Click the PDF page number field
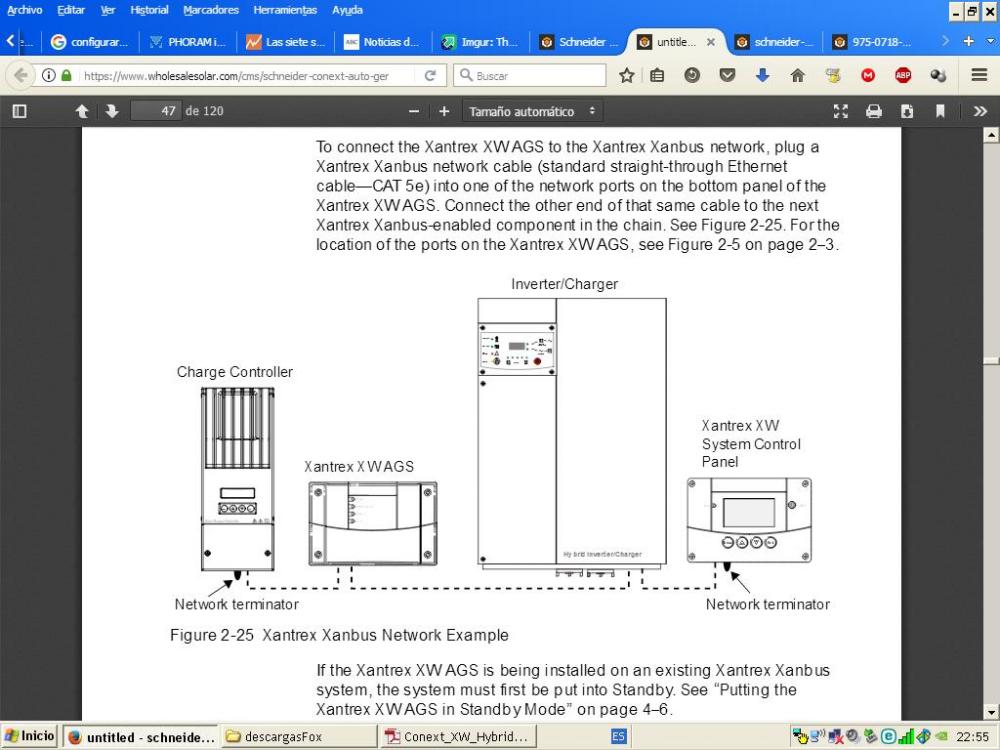Viewport: 1000px width, 750px height. (156, 111)
